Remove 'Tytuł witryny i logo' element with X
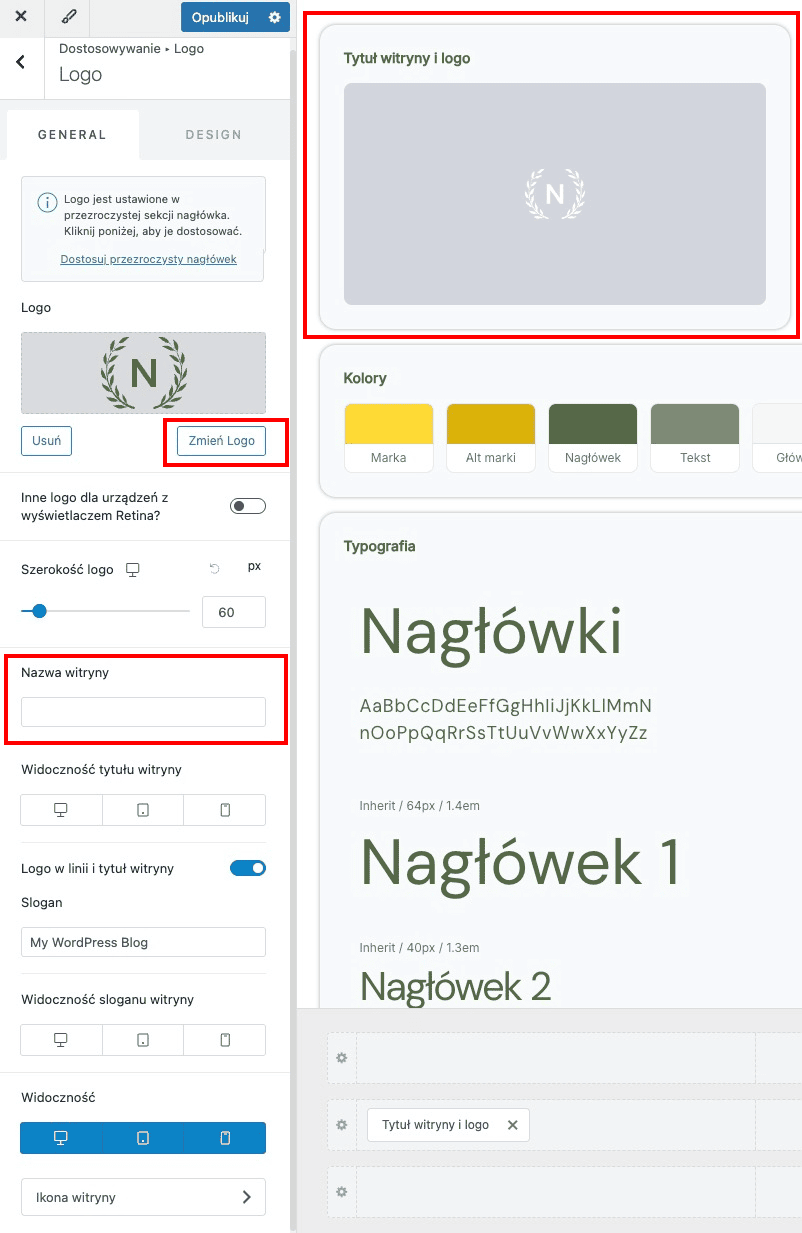 513,1125
